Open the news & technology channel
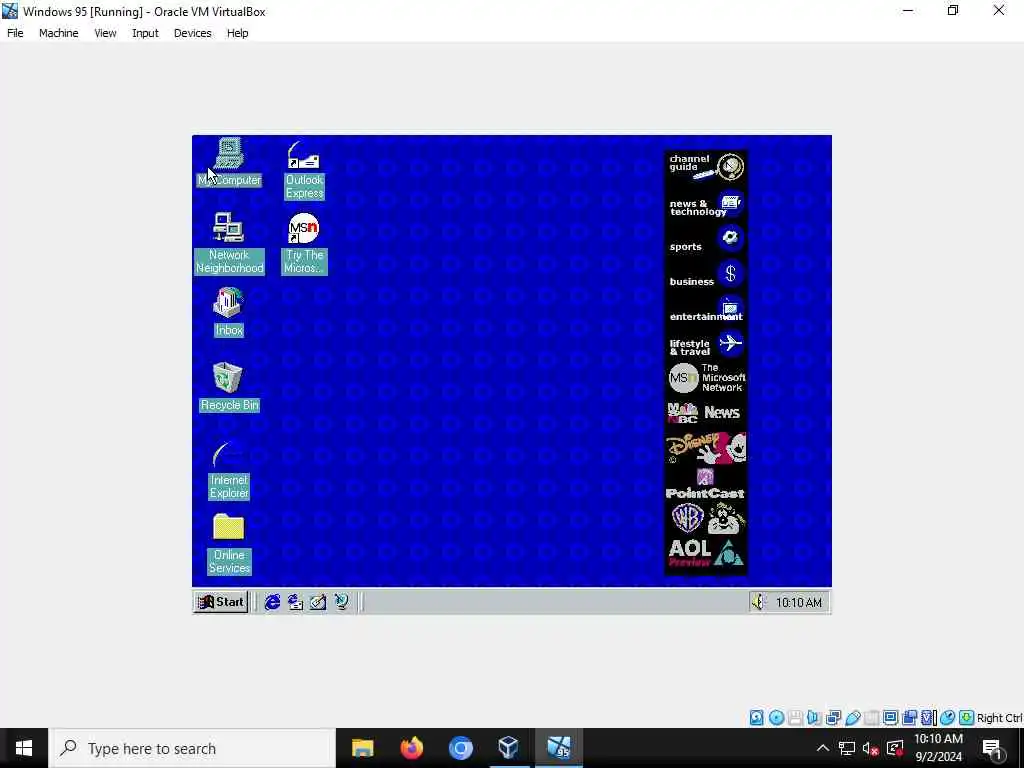Image resolution: width=1024 pixels, height=768 pixels. [706, 205]
